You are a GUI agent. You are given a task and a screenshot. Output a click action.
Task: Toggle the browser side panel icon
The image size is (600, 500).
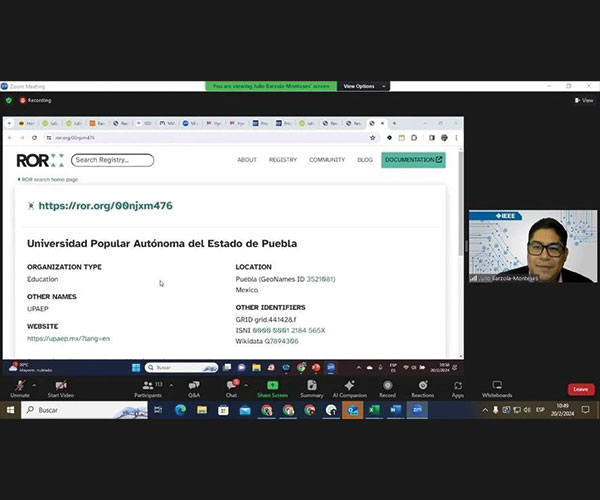[432, 138]
